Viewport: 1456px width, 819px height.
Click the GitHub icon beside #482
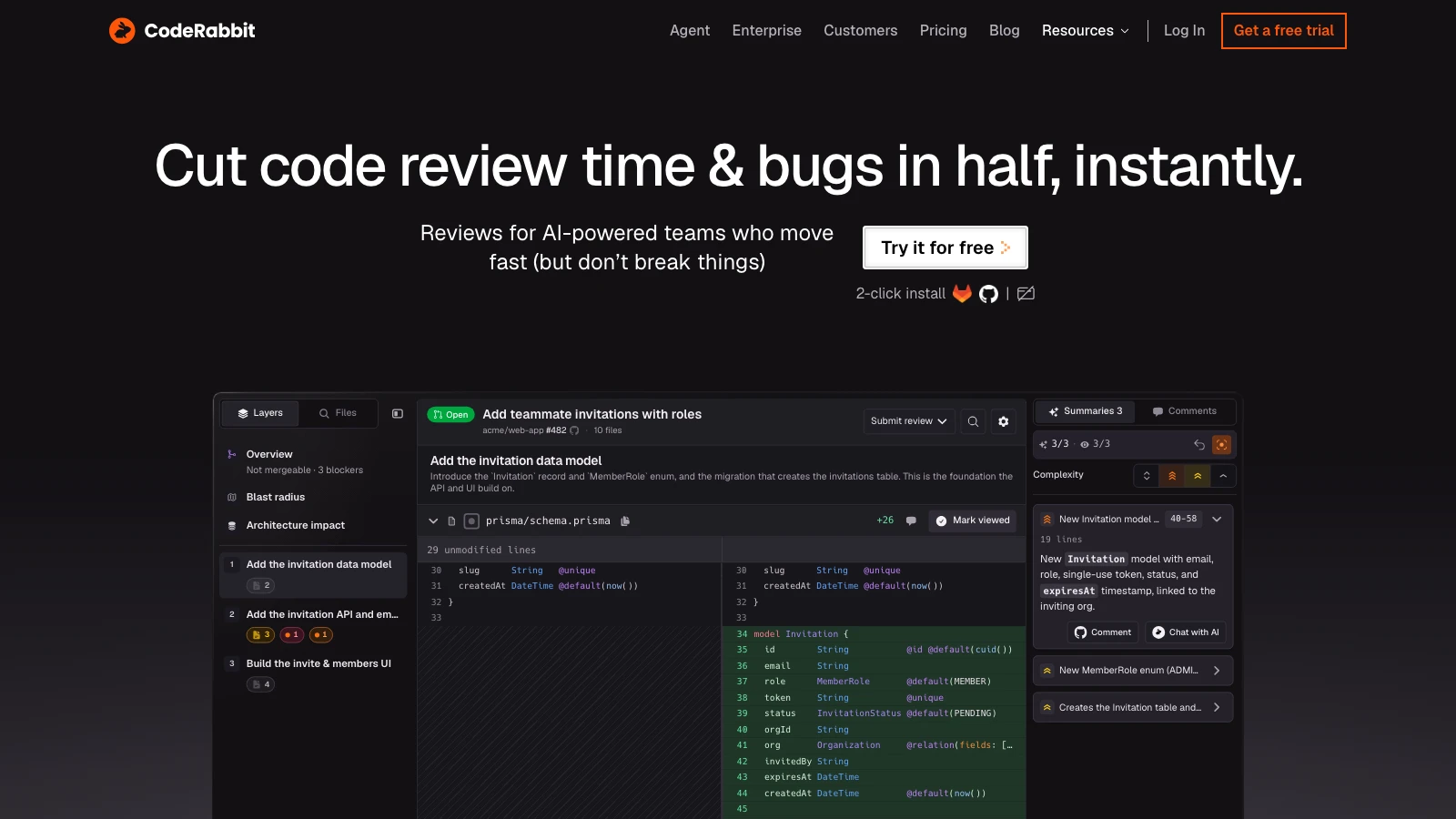pyautogui.click(x=574, y=430)
